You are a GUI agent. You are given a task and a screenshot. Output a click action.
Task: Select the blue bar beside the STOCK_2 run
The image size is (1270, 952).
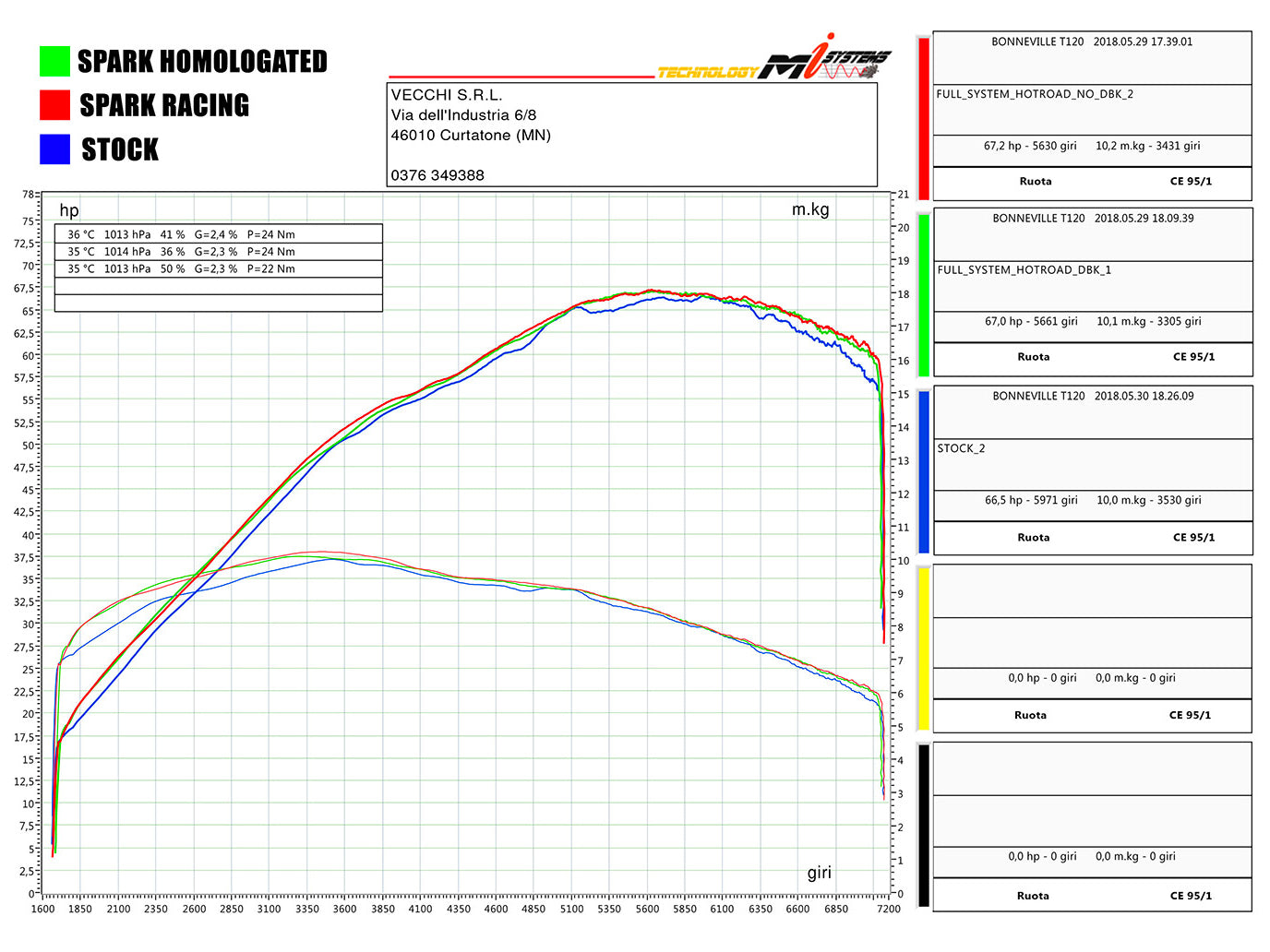pyautogui.click(x=923, y=470)
